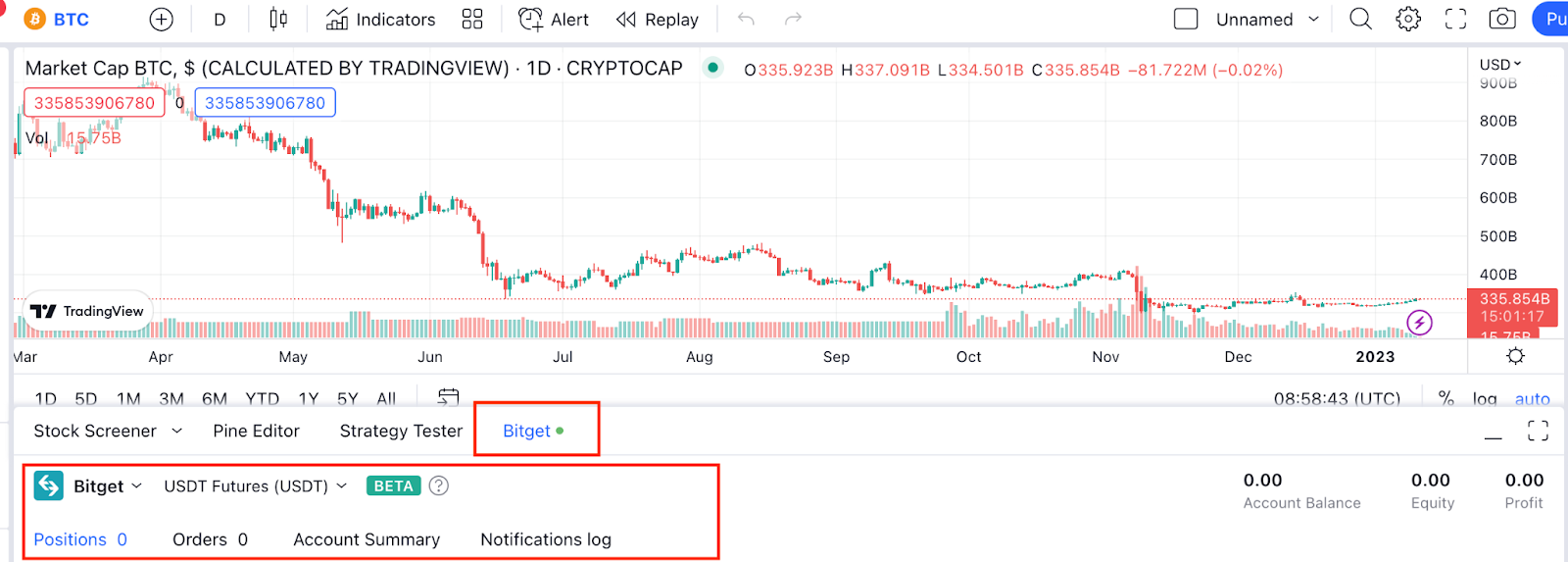Image resolution: width=1568 pixels, height=562 pixels.
Task: Start bar Replay mode
Action: [658, 20]
